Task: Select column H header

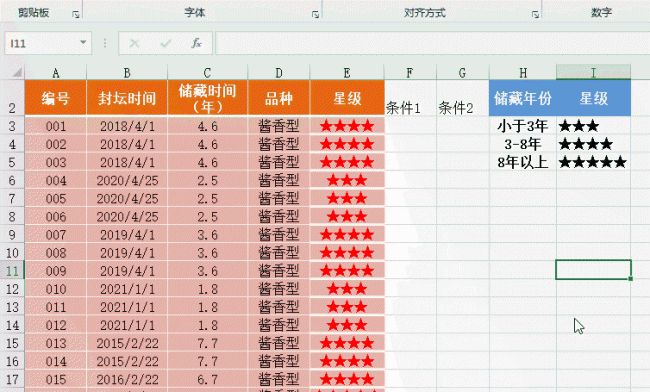Action: (x=523, y=73)
